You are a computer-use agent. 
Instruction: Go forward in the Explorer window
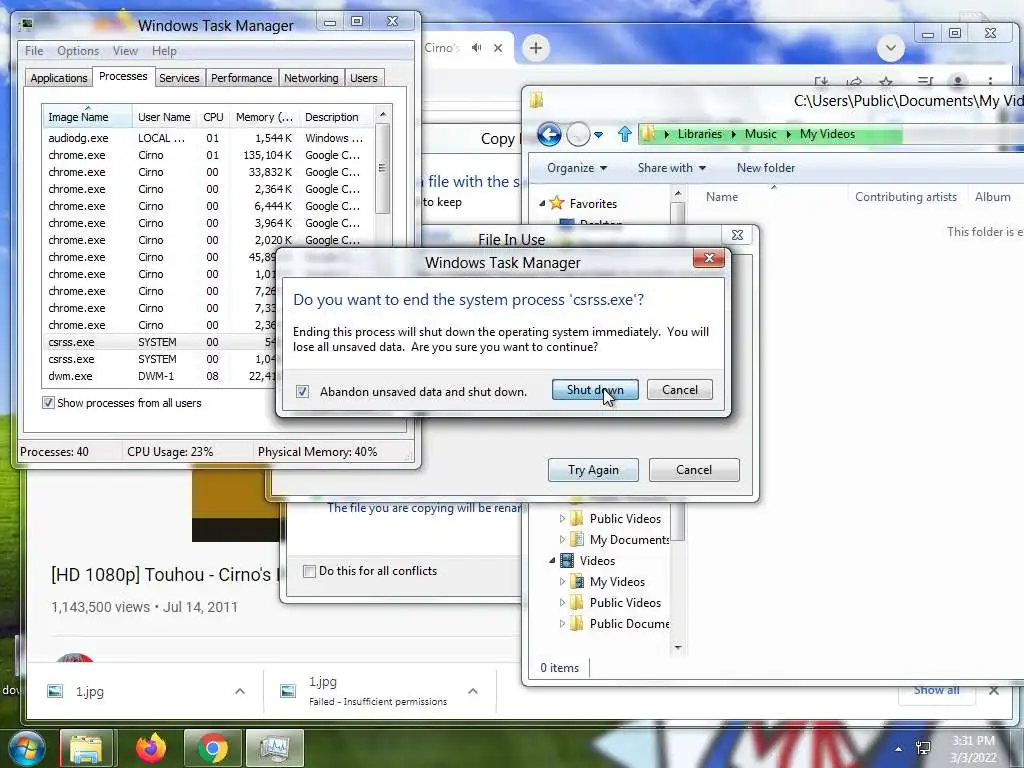point(578,135)
